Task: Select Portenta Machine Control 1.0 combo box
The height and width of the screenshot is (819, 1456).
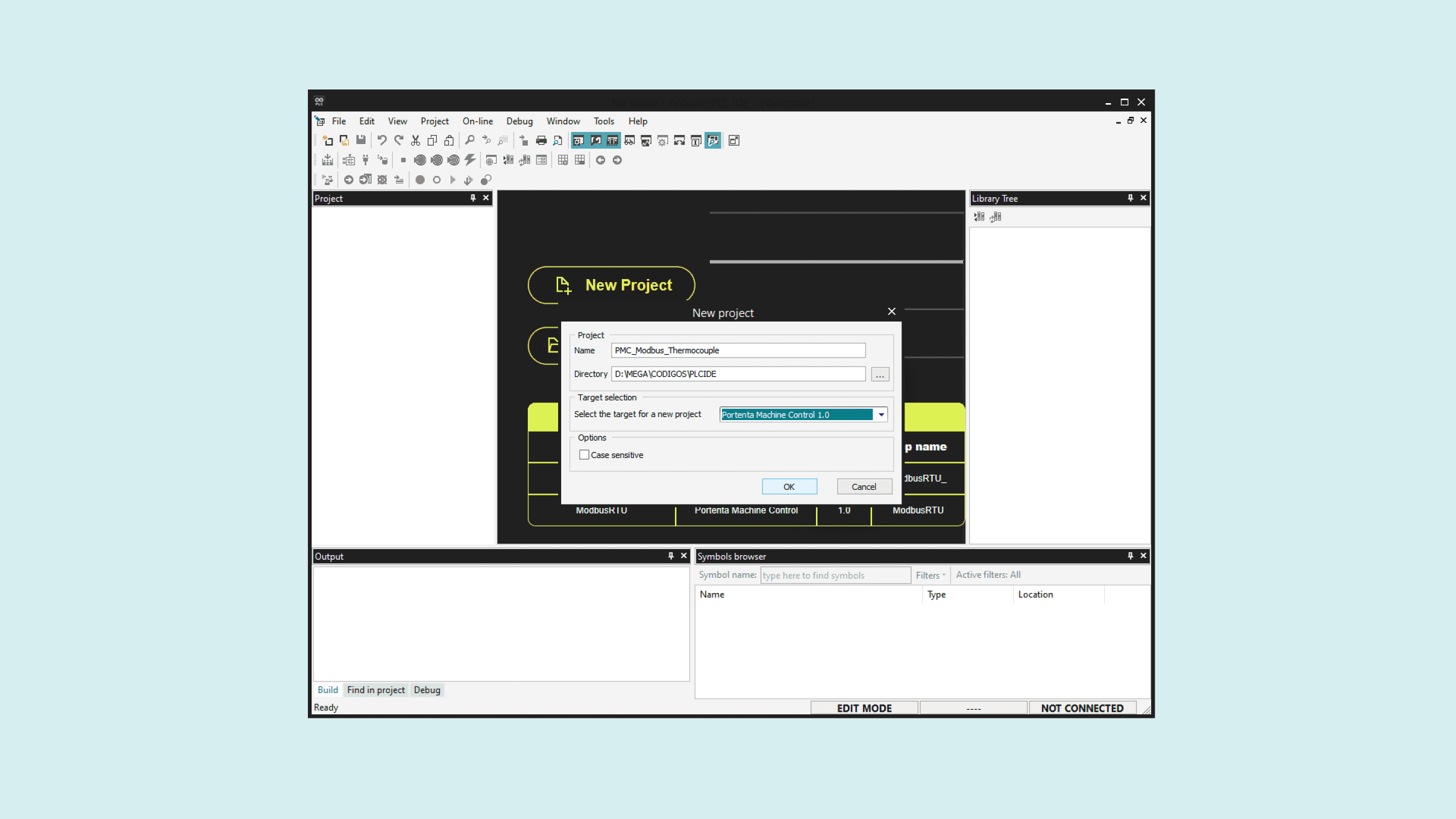Action: 796,415
